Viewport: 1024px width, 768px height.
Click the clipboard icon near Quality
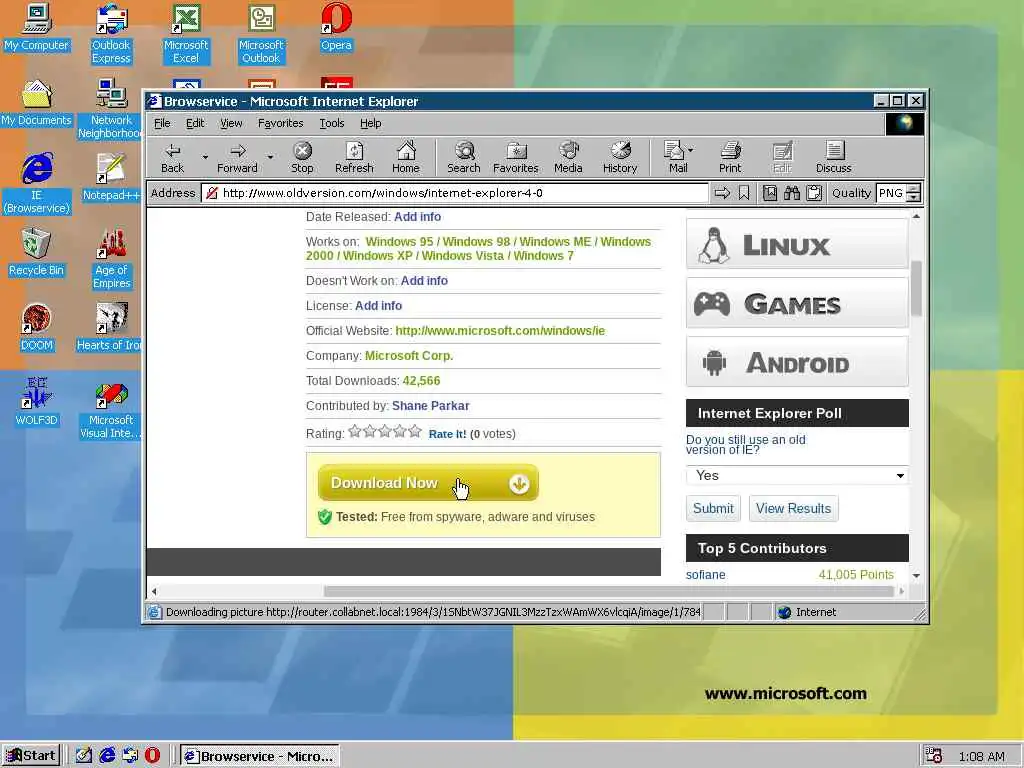pos(814,193)
